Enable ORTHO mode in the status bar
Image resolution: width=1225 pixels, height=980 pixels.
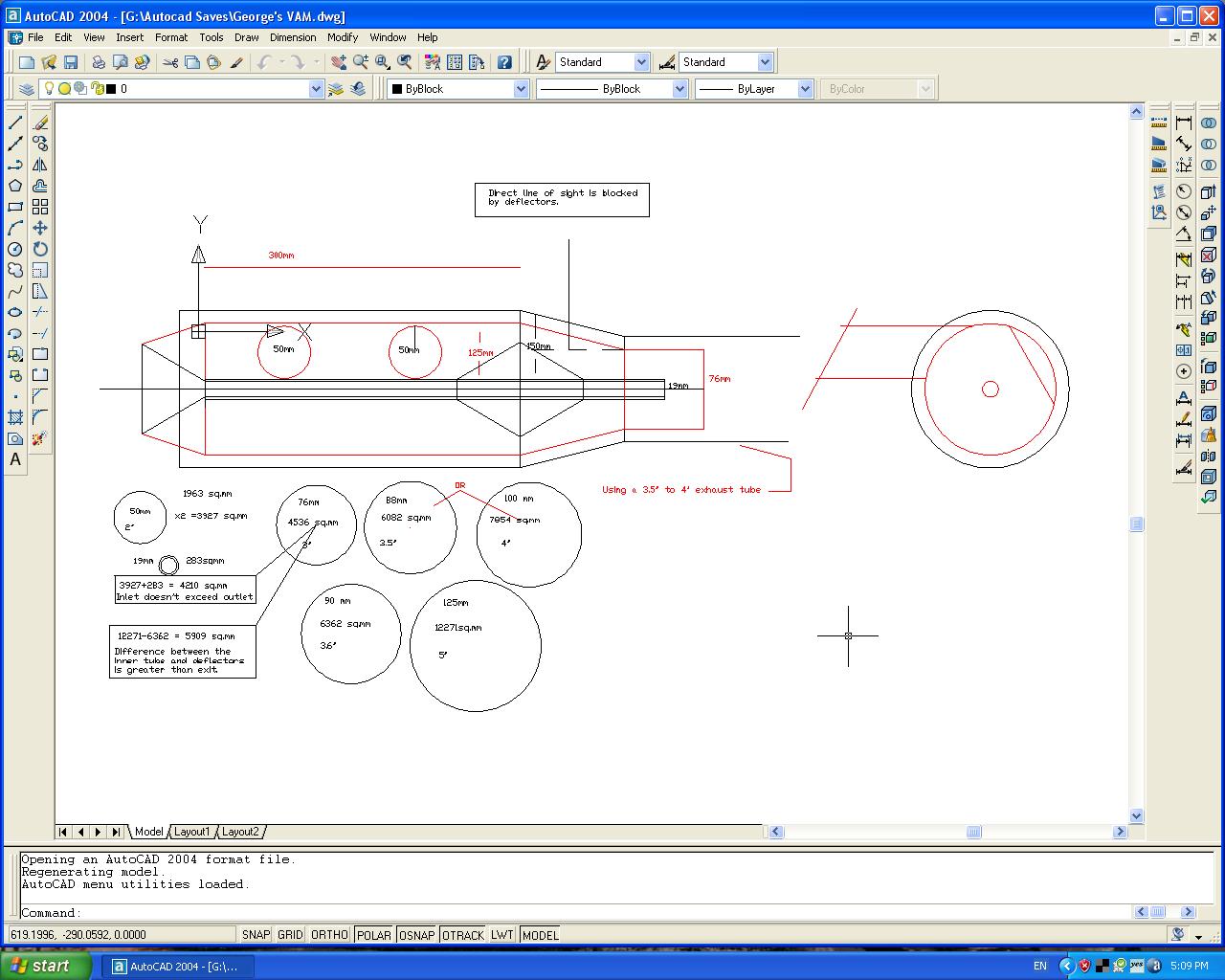tap(329, 935)
